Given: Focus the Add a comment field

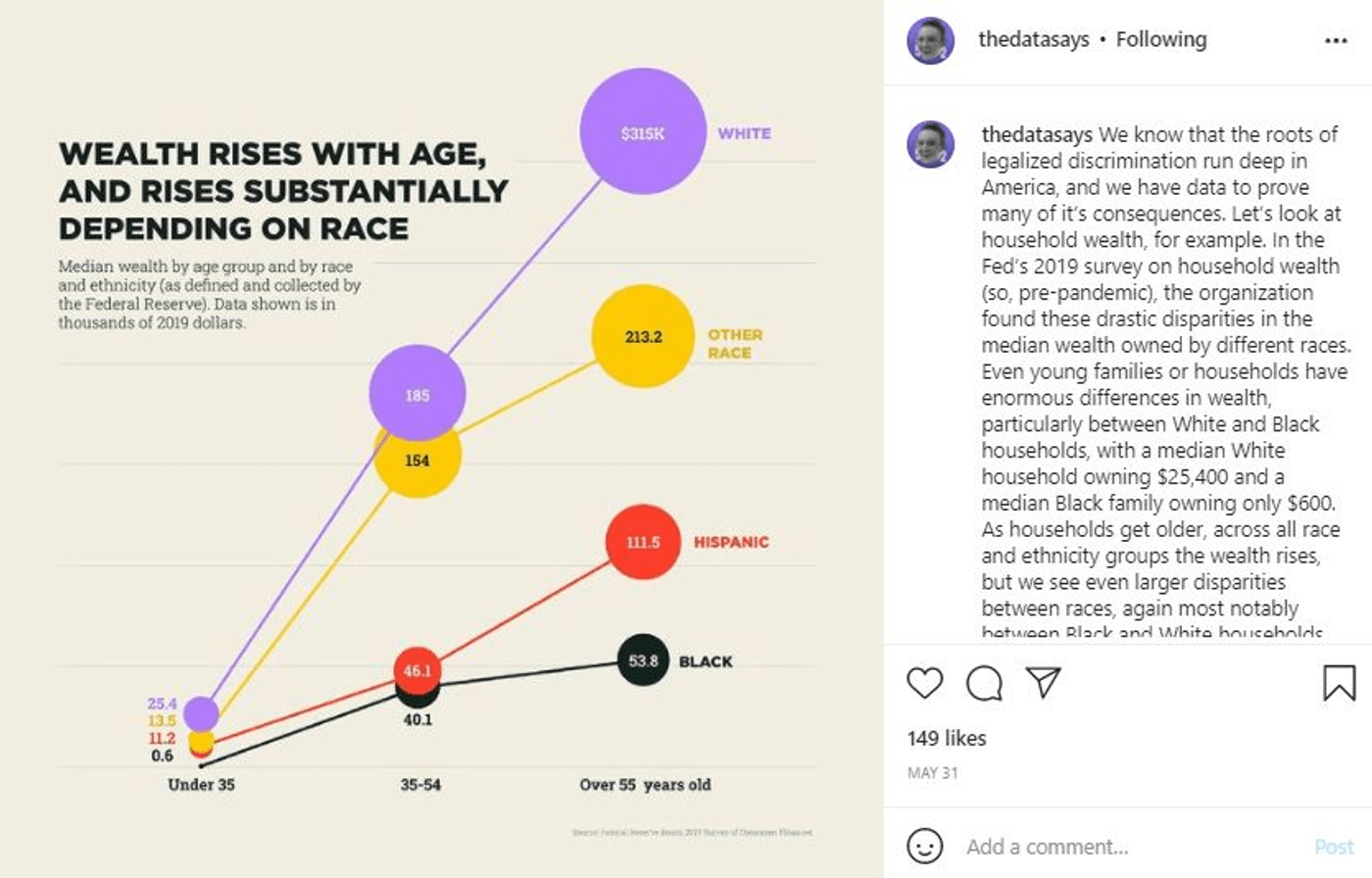Looking at the screenshot, I should click(1127, 847).
